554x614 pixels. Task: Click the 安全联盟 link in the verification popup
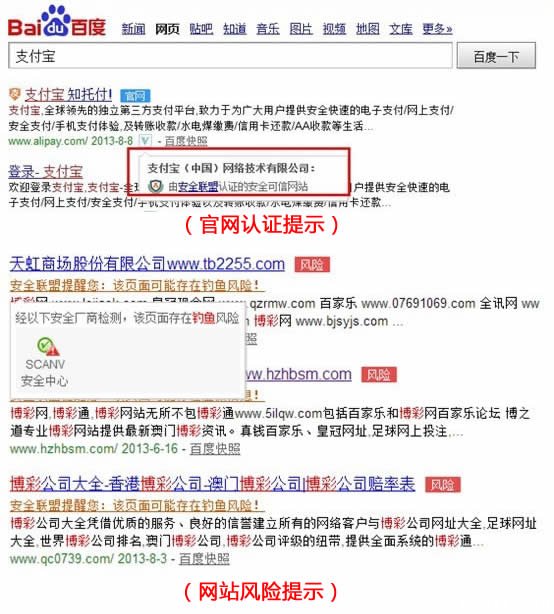click(x=198, y=186)
